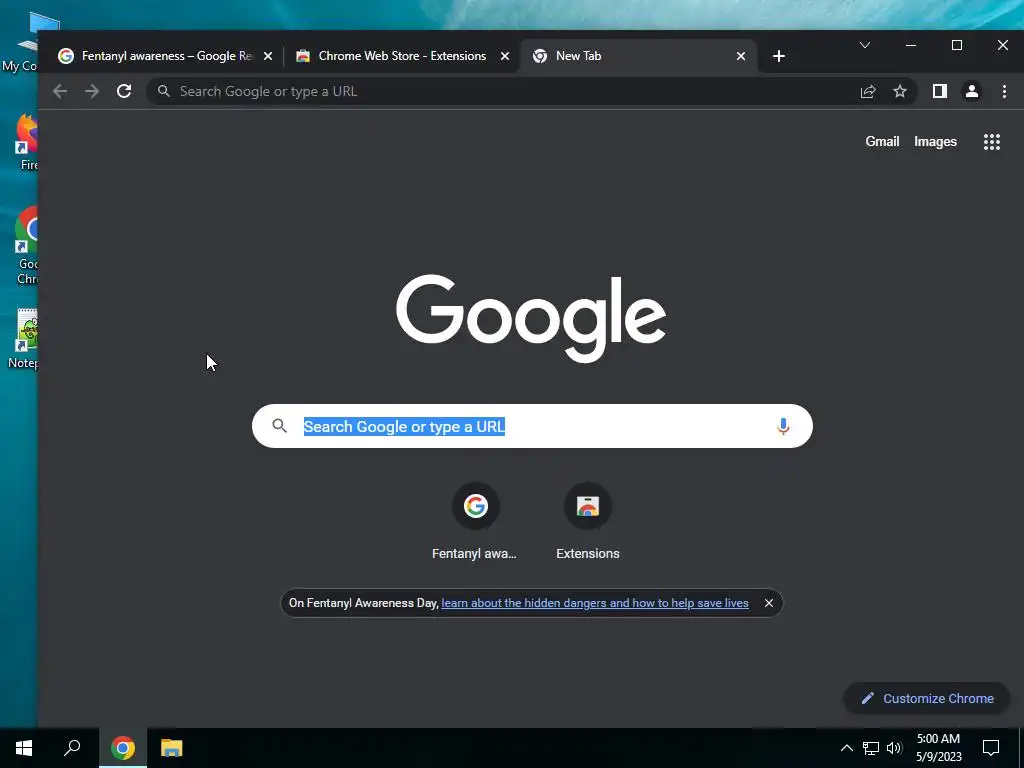Open Images link
This screenshot has height=768, width=1024.
coord(935,142)
